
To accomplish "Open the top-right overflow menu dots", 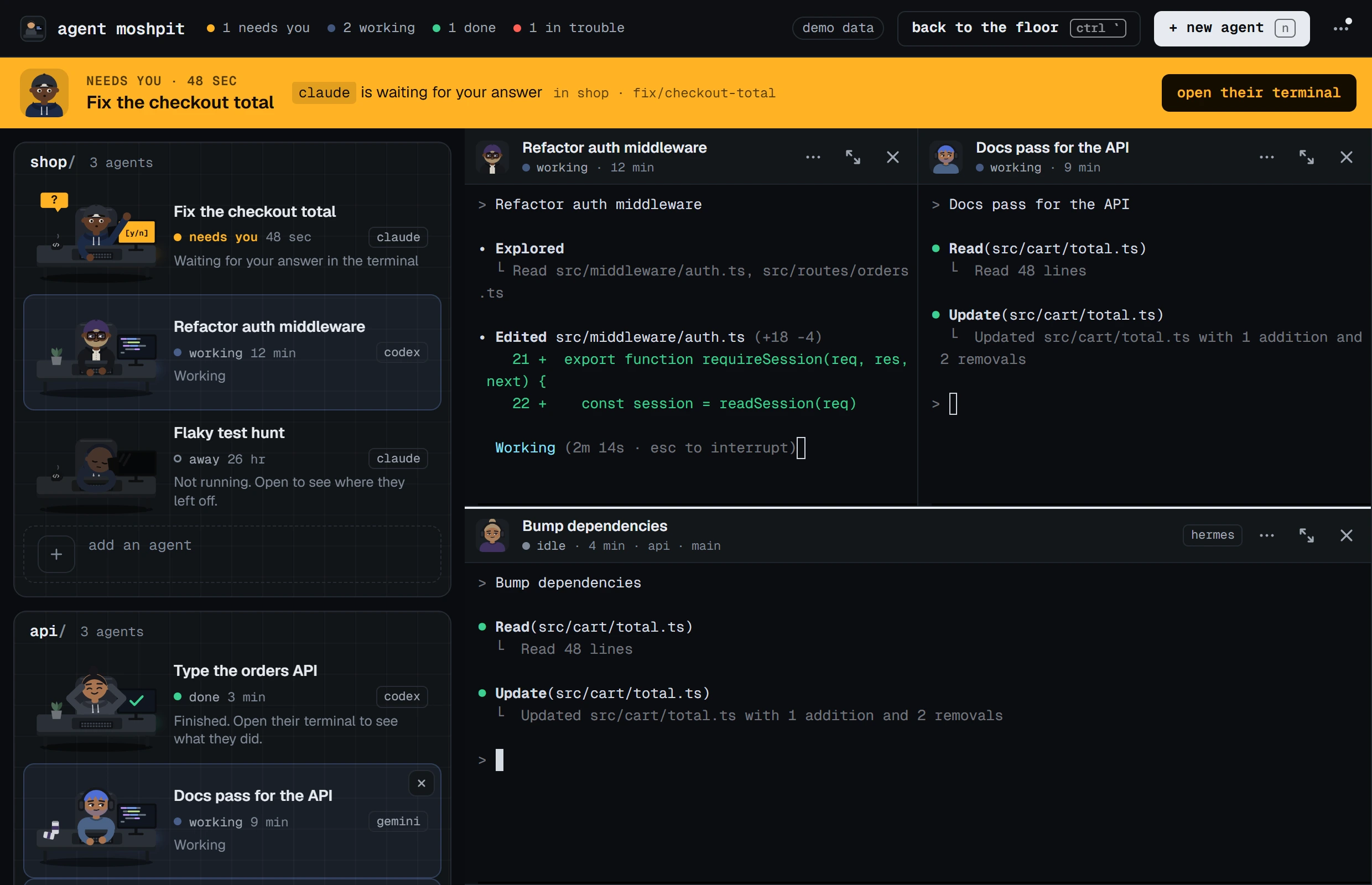I will click(1342, 28).
